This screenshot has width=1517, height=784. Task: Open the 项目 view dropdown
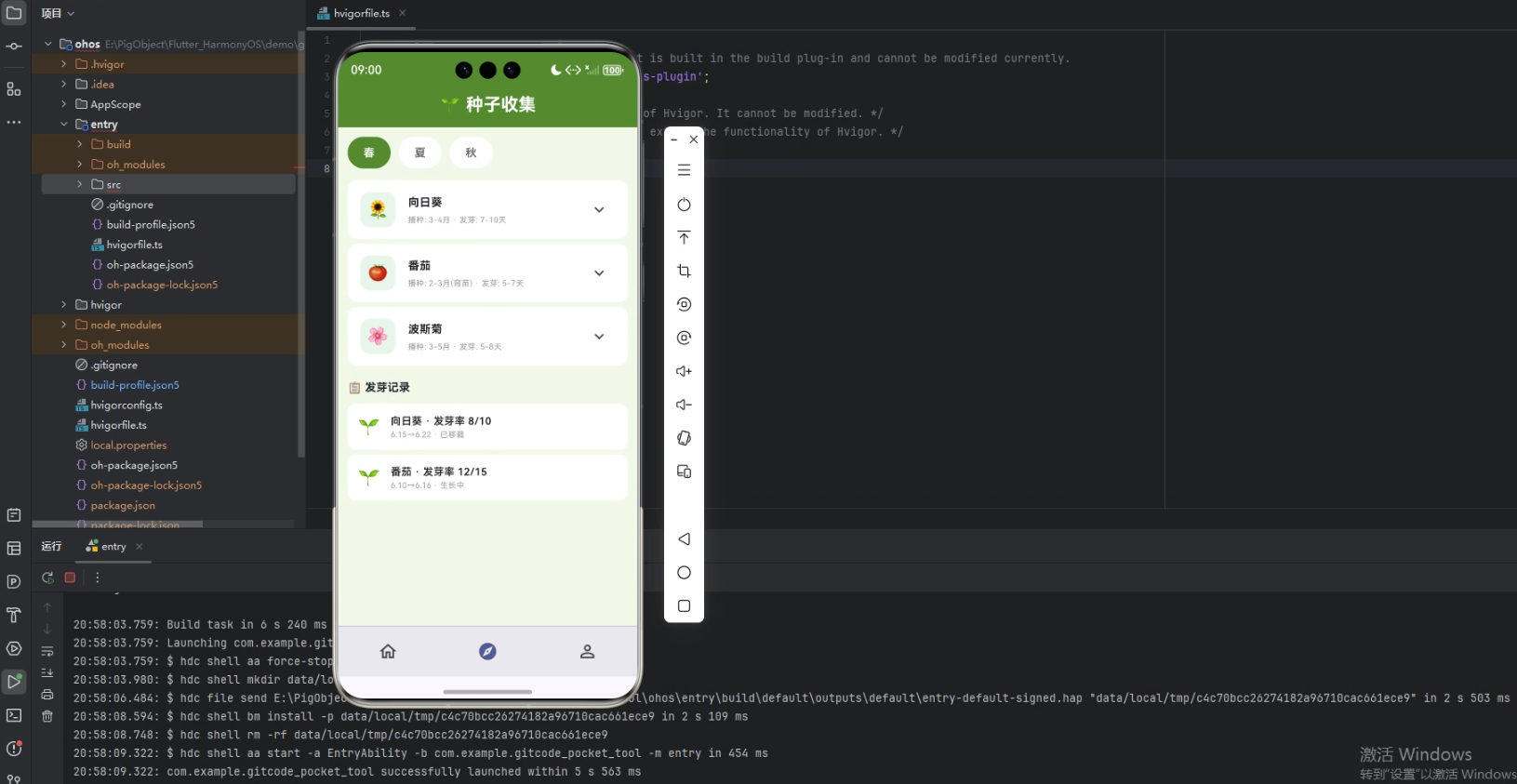[58, 13]
